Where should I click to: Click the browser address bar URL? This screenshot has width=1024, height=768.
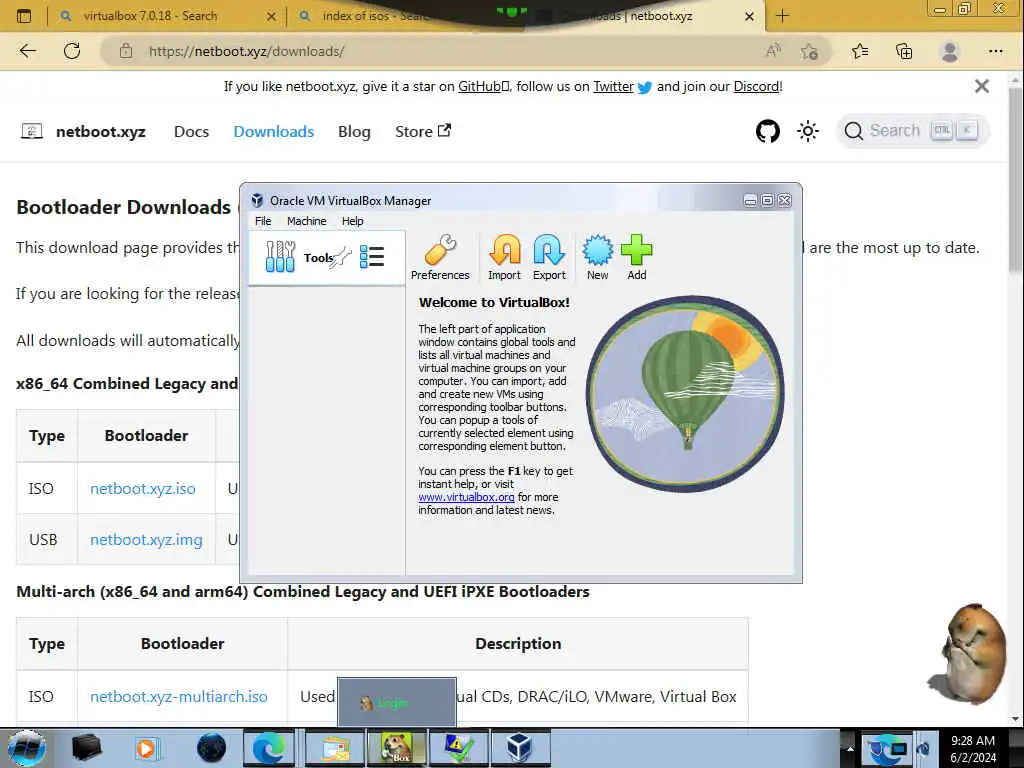coord(246,51)
